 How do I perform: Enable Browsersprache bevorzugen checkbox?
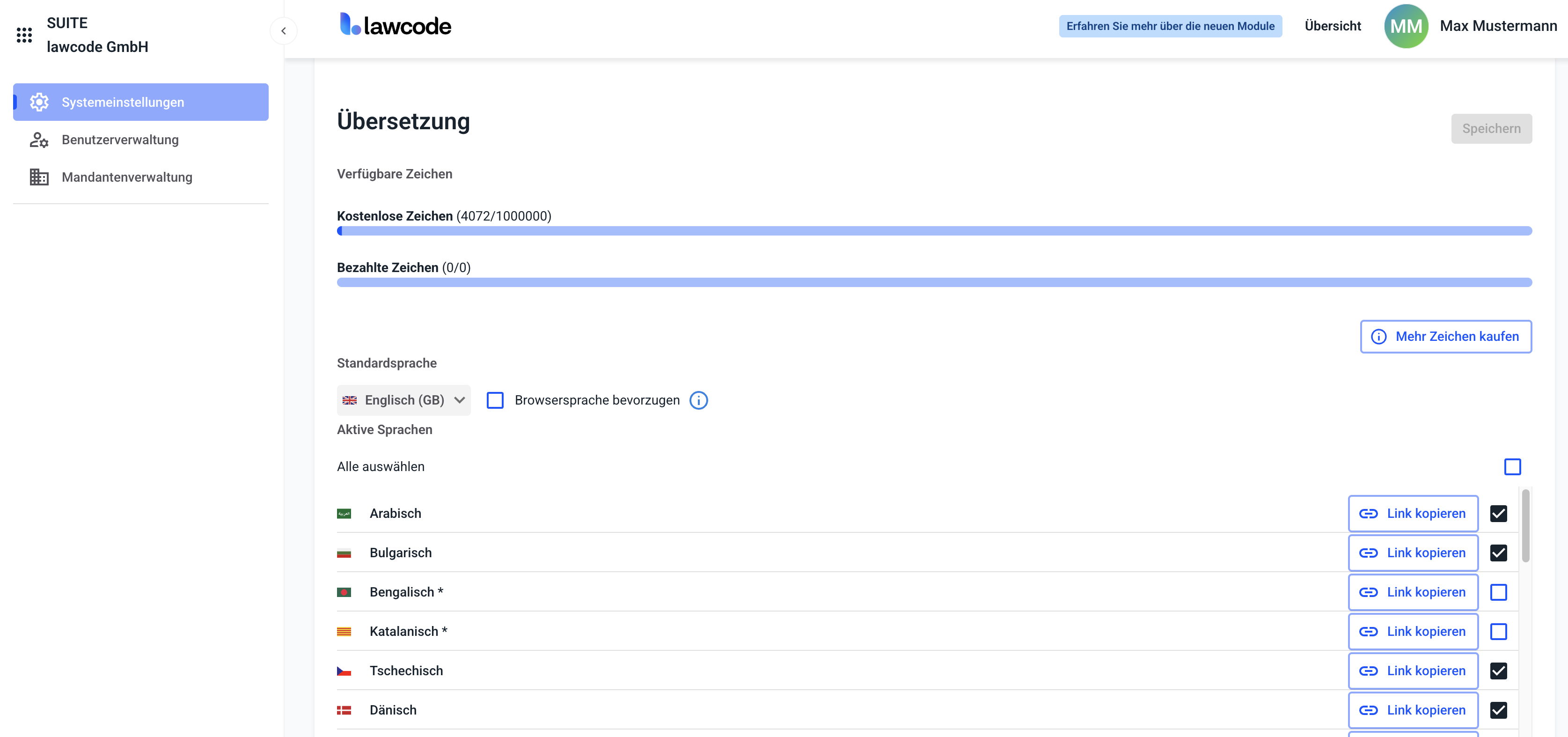tap(495, 400)
